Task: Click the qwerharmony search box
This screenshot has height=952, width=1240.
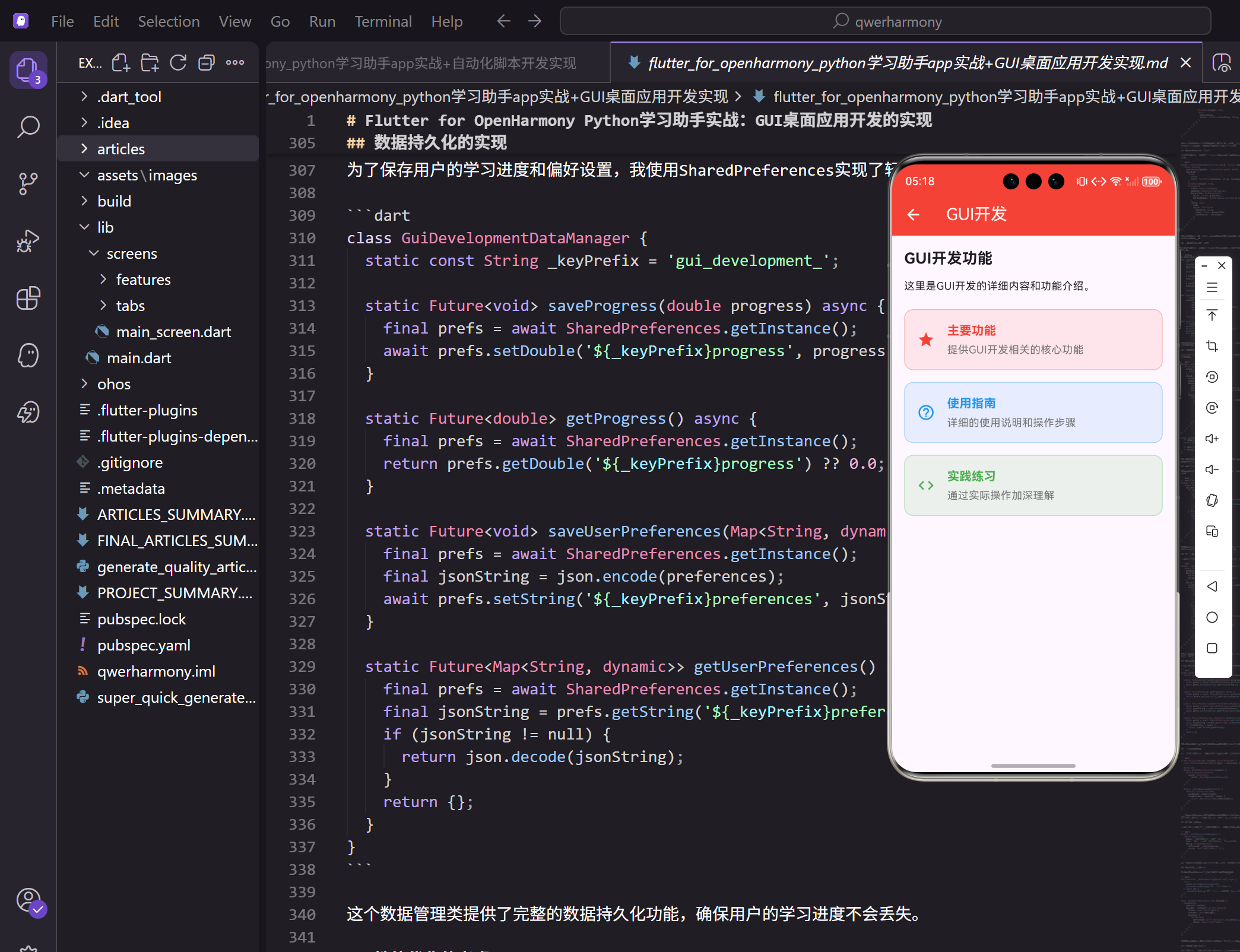Action: coord(886,21)
